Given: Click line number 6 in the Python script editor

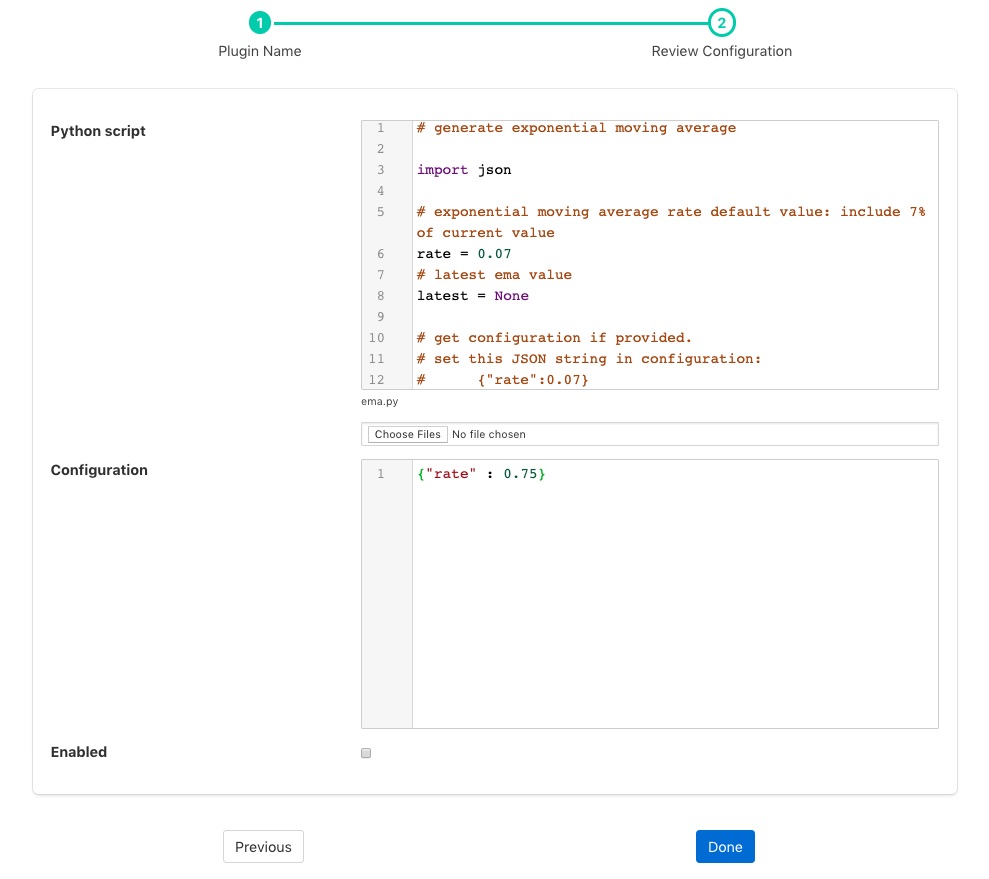Looking at the screenshot, I should (x=380, y=254).
